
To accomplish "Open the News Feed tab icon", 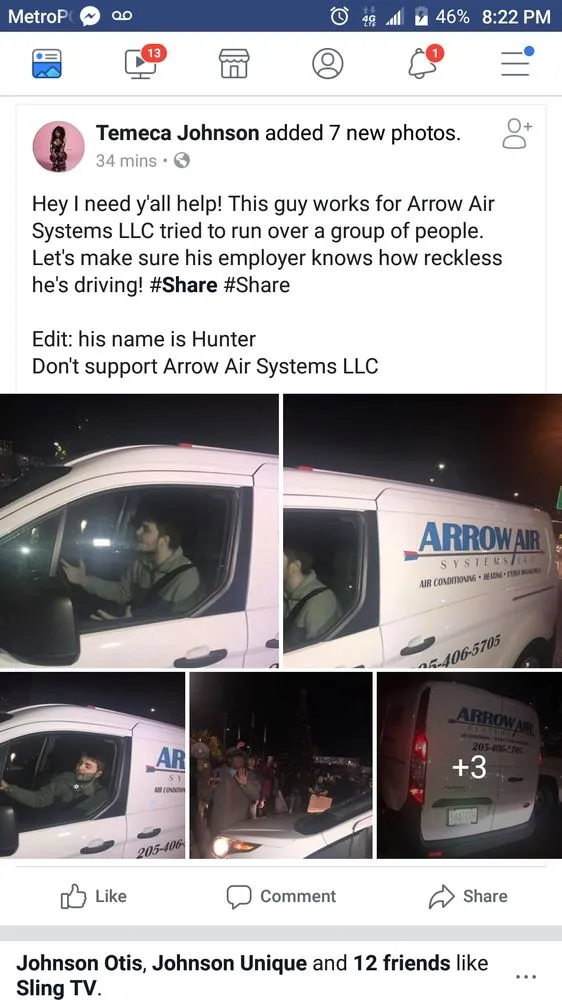I will (x=47, y=63).
